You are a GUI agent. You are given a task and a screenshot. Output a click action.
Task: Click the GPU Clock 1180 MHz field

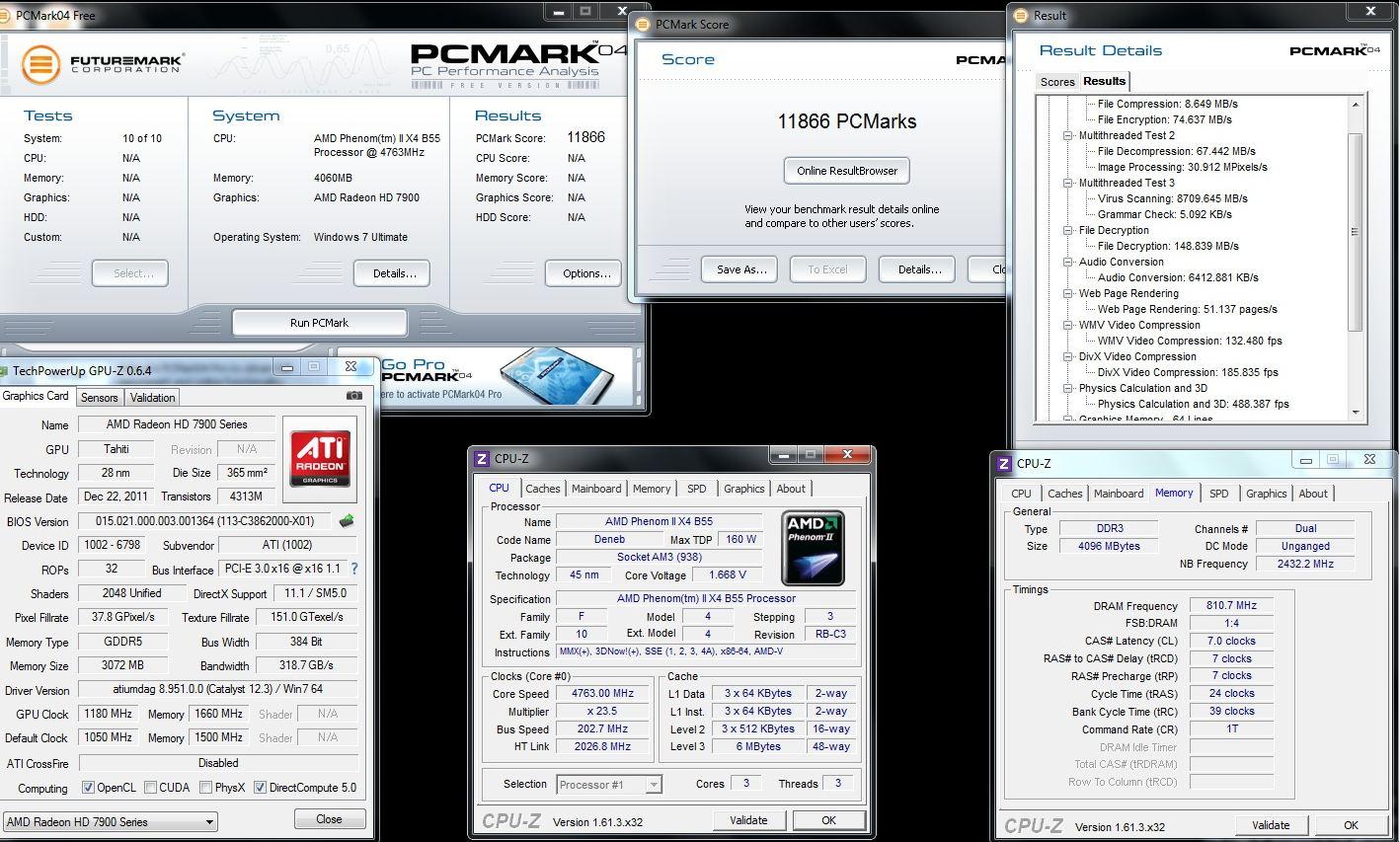(x=109, y=714)
